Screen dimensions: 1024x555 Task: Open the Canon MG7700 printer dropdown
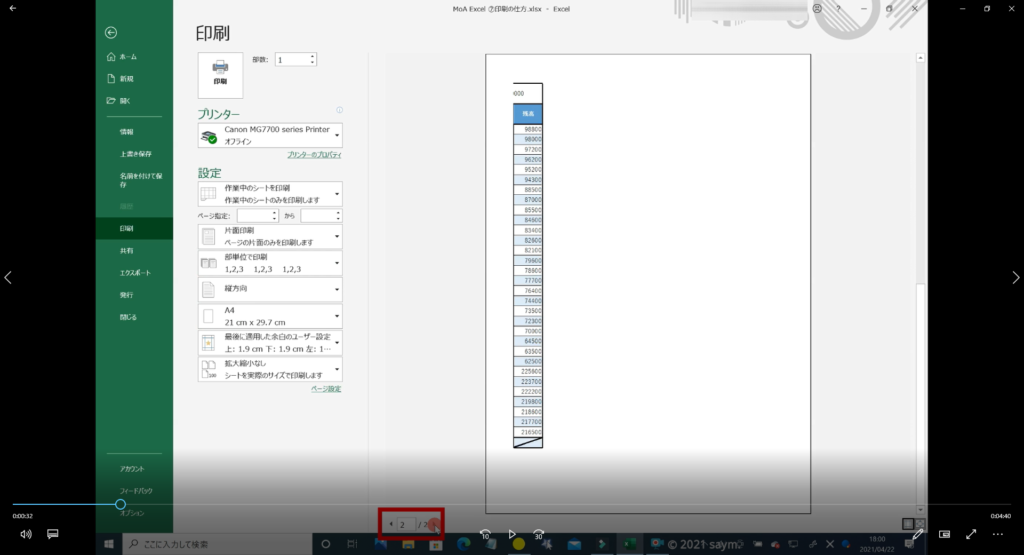click(x=270, y=136)
